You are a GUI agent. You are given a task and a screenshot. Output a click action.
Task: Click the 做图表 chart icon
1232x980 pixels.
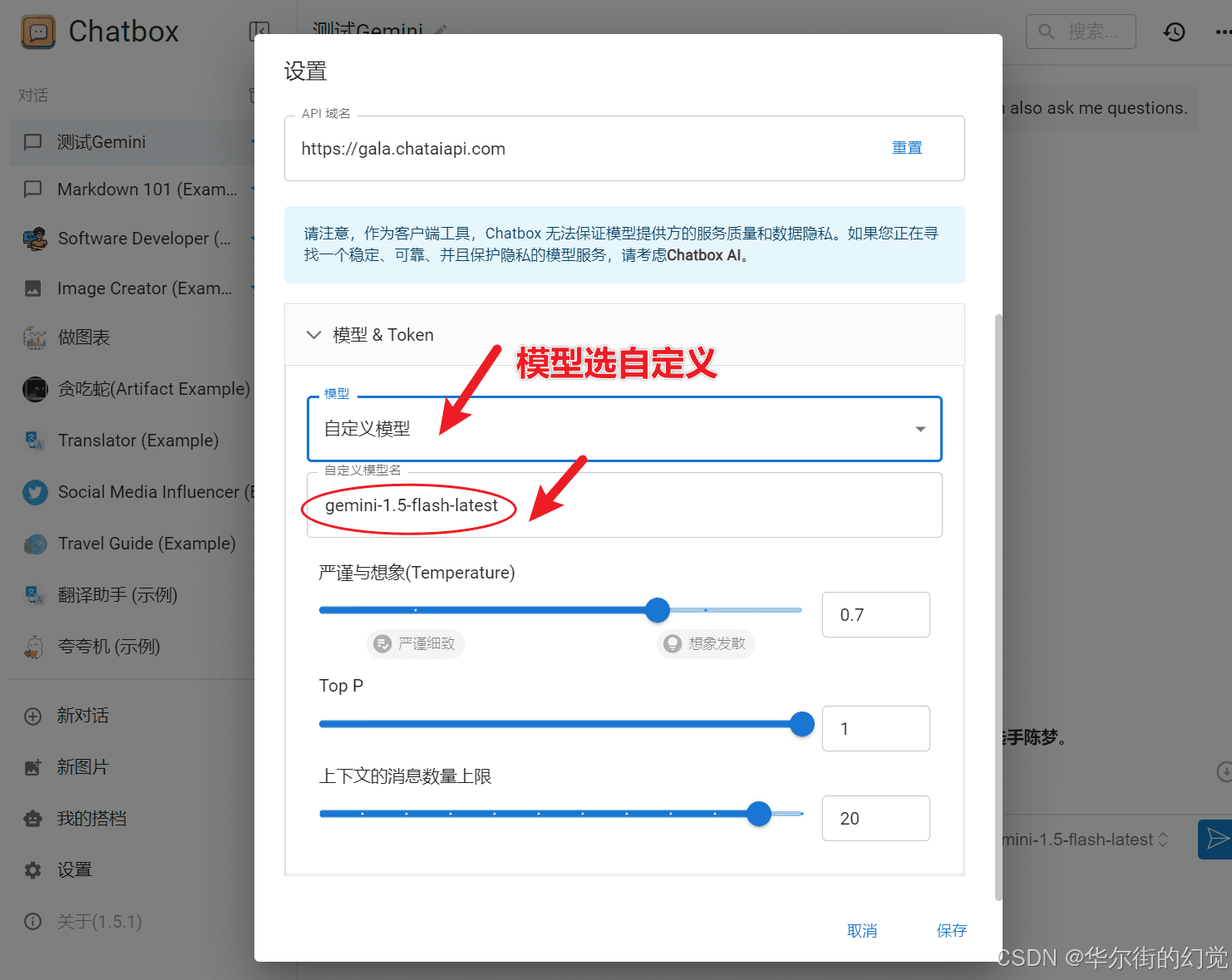point(34,337)
